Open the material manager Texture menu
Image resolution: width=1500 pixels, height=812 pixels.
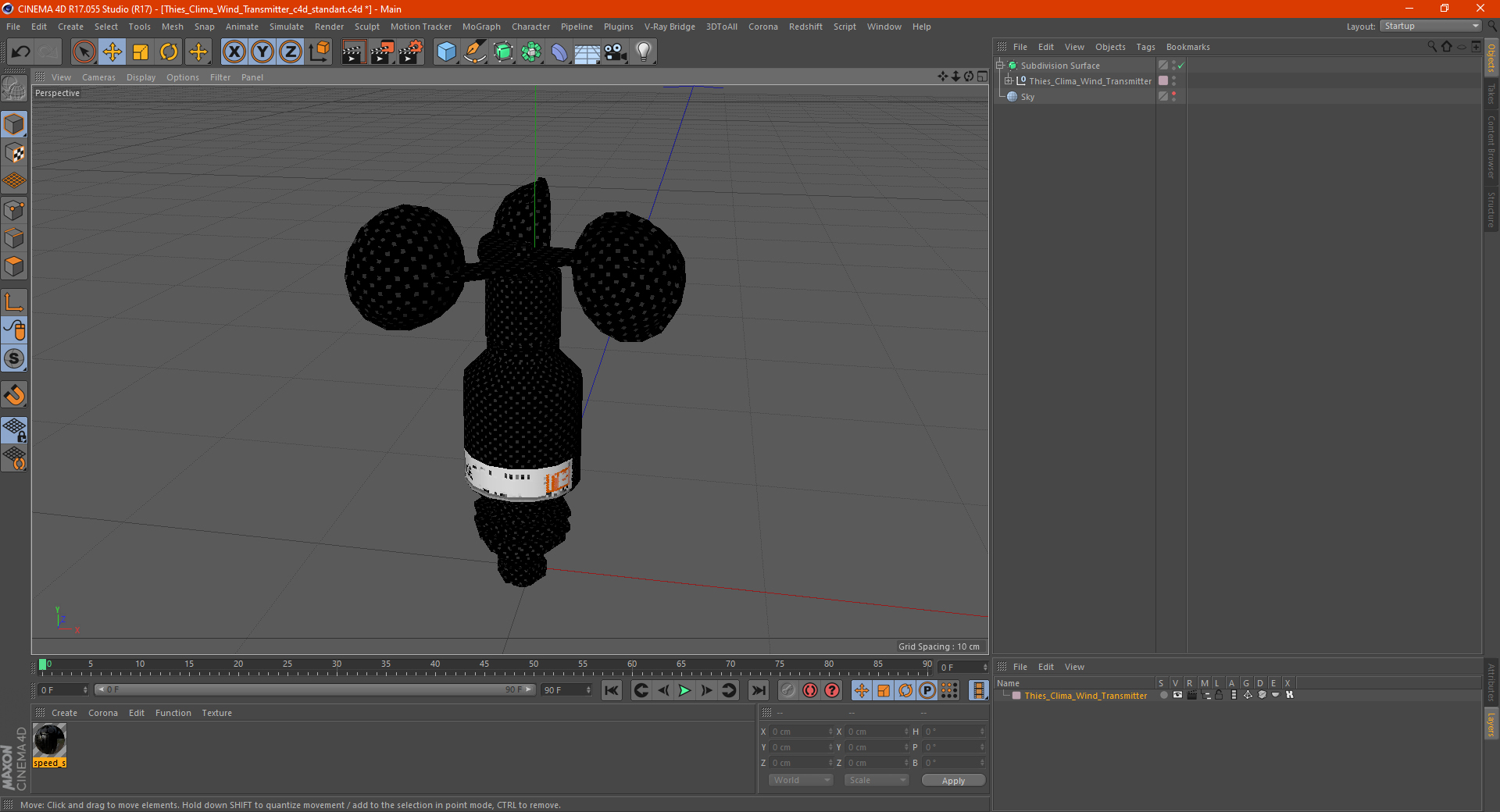[x=216, y=713]
